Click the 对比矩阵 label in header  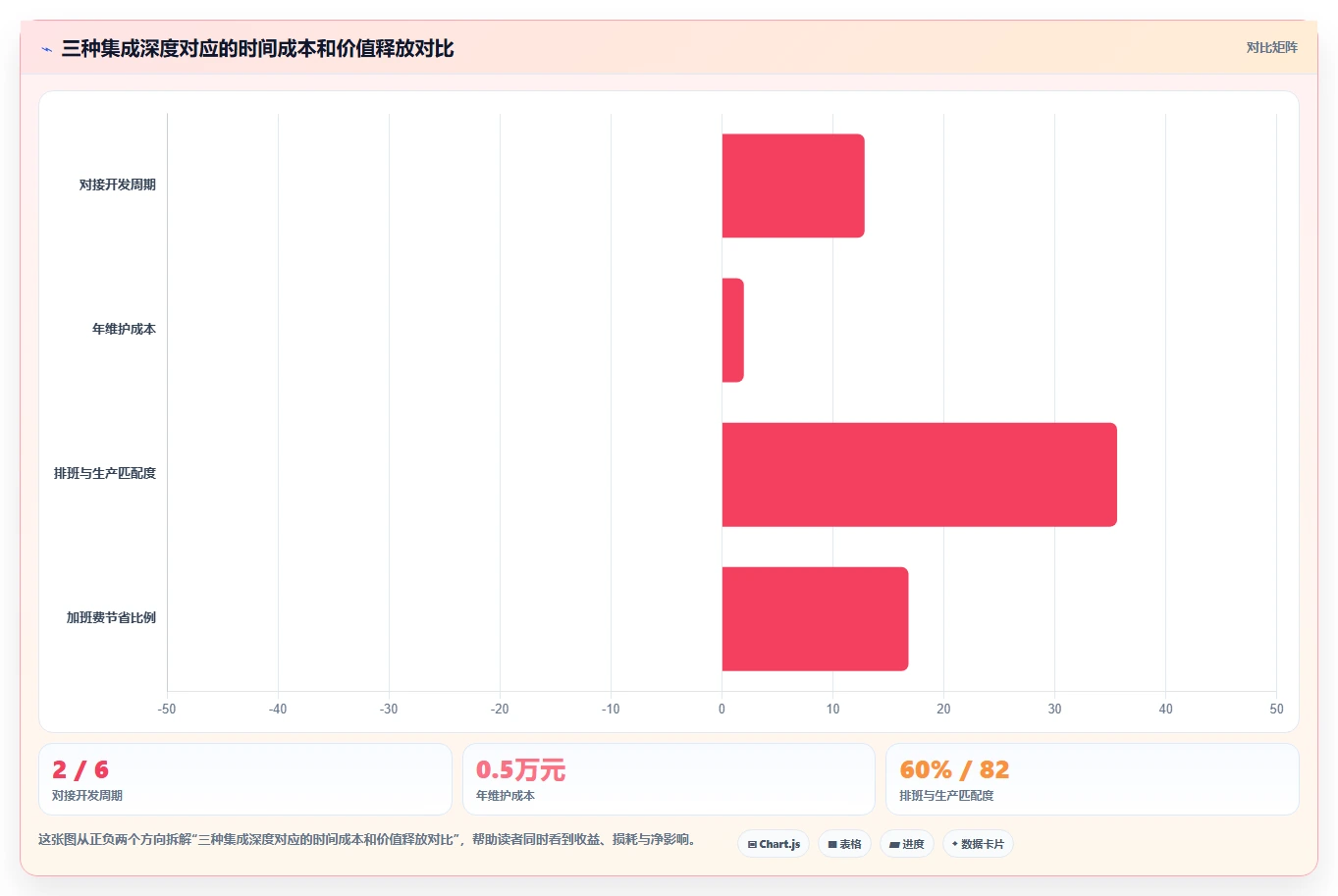click(1271, 47)
